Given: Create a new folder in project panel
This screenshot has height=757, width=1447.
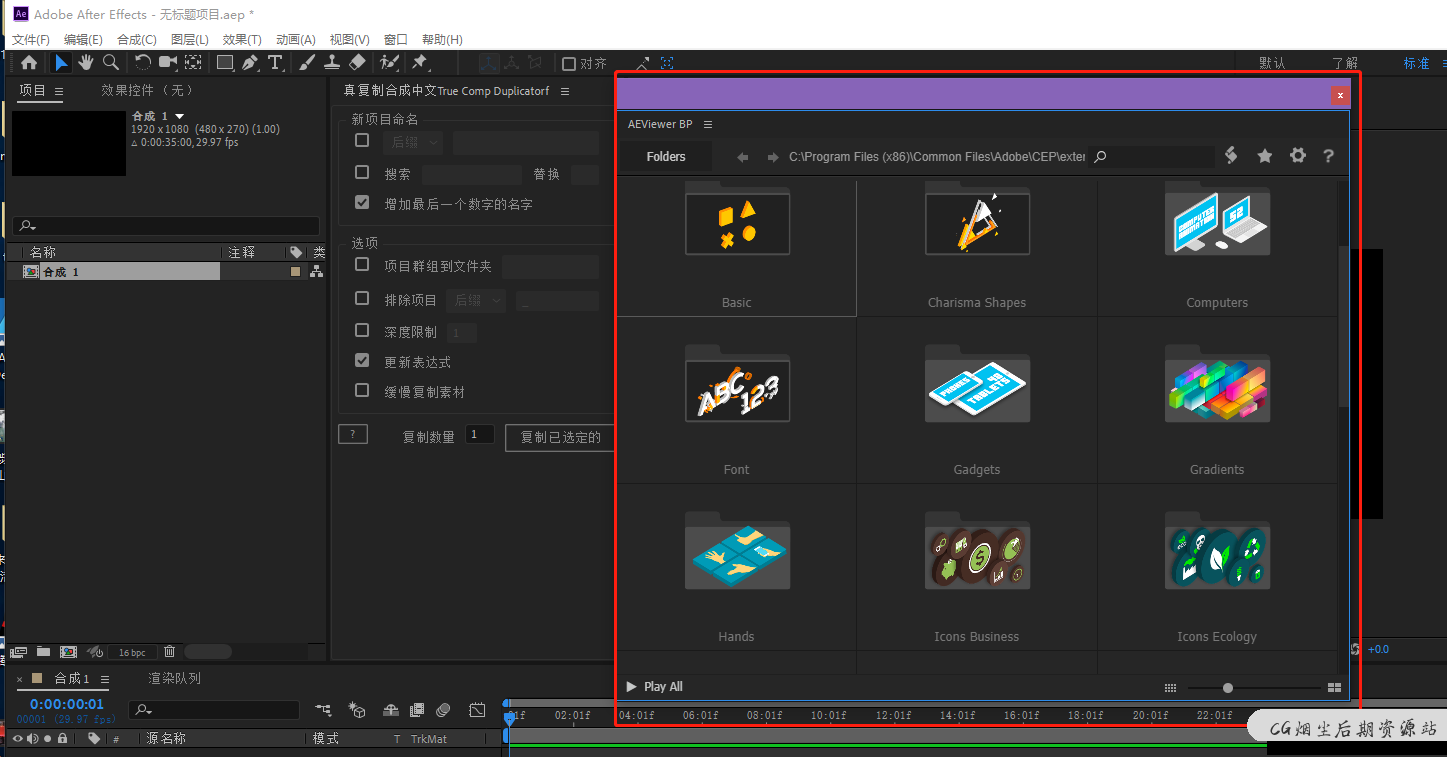Looking at the screenshot, I should (43, 652).
